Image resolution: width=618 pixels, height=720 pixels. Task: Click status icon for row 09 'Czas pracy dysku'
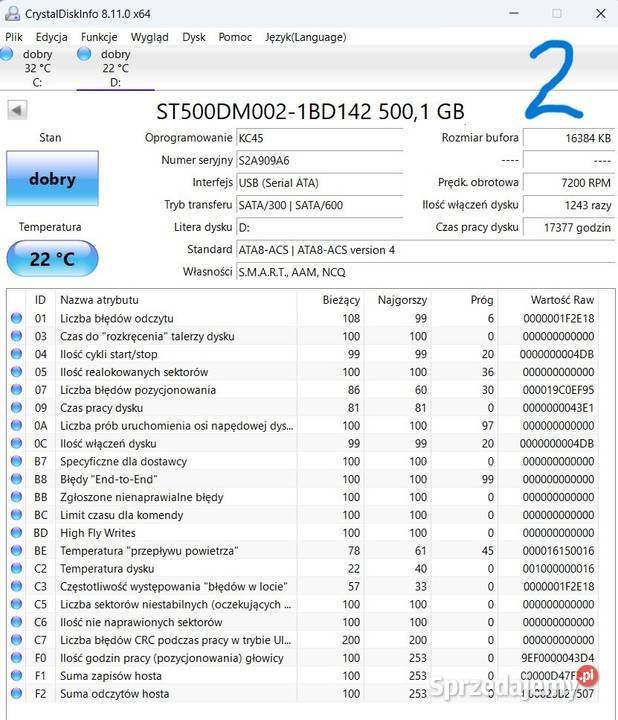pyautogui.click(x=17, y=407)
